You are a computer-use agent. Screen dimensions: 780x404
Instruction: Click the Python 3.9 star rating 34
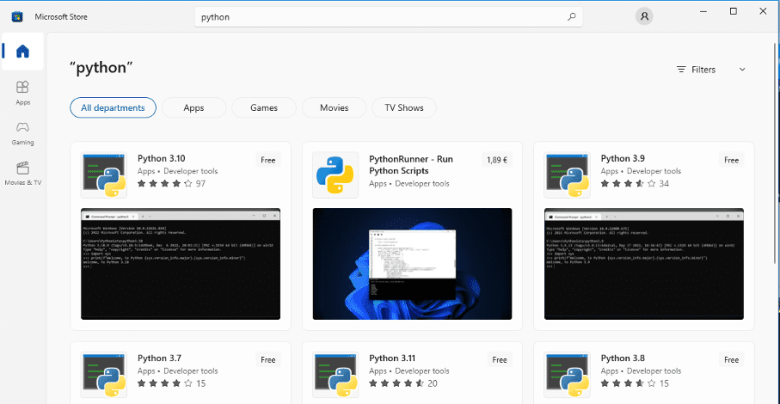click(x=635, y=184)
